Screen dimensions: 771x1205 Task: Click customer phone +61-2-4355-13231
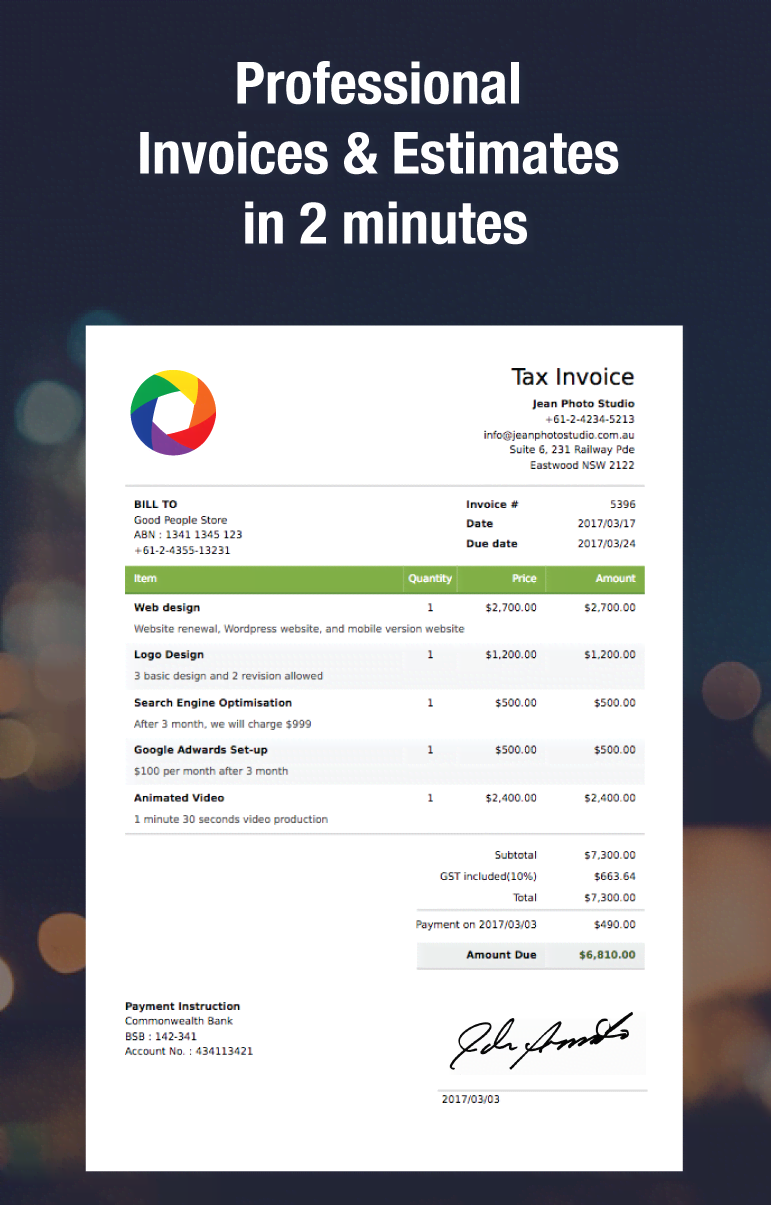click(182, 550)
